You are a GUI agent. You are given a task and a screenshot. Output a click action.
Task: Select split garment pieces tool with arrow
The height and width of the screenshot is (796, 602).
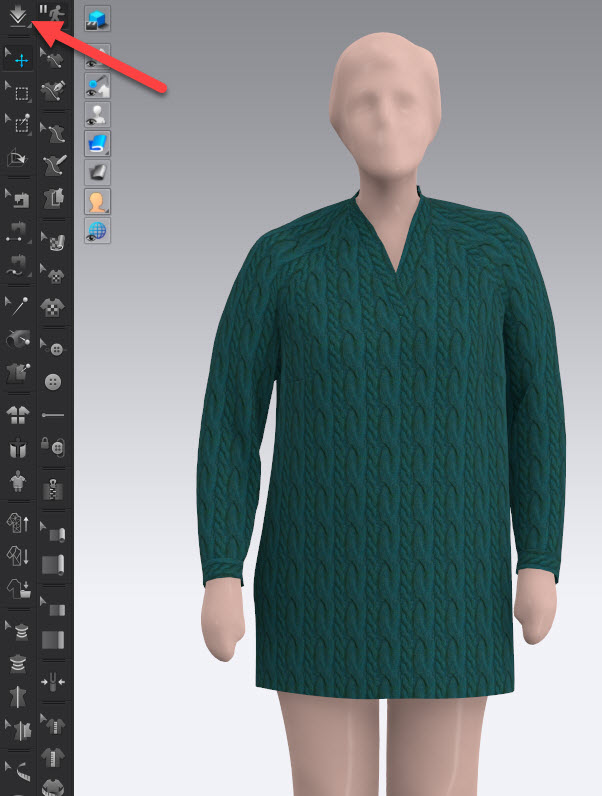pyautogui.click(x=18, y=730)
